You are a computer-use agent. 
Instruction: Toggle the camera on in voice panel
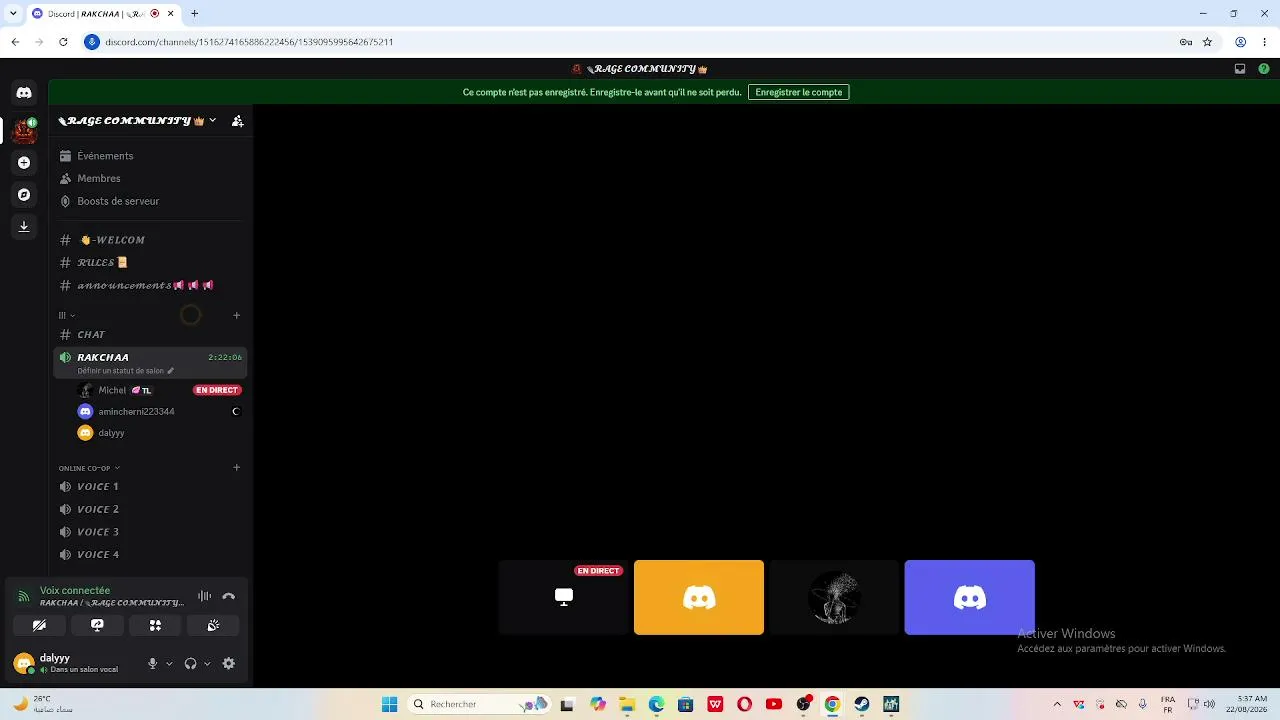click(39, 625)
